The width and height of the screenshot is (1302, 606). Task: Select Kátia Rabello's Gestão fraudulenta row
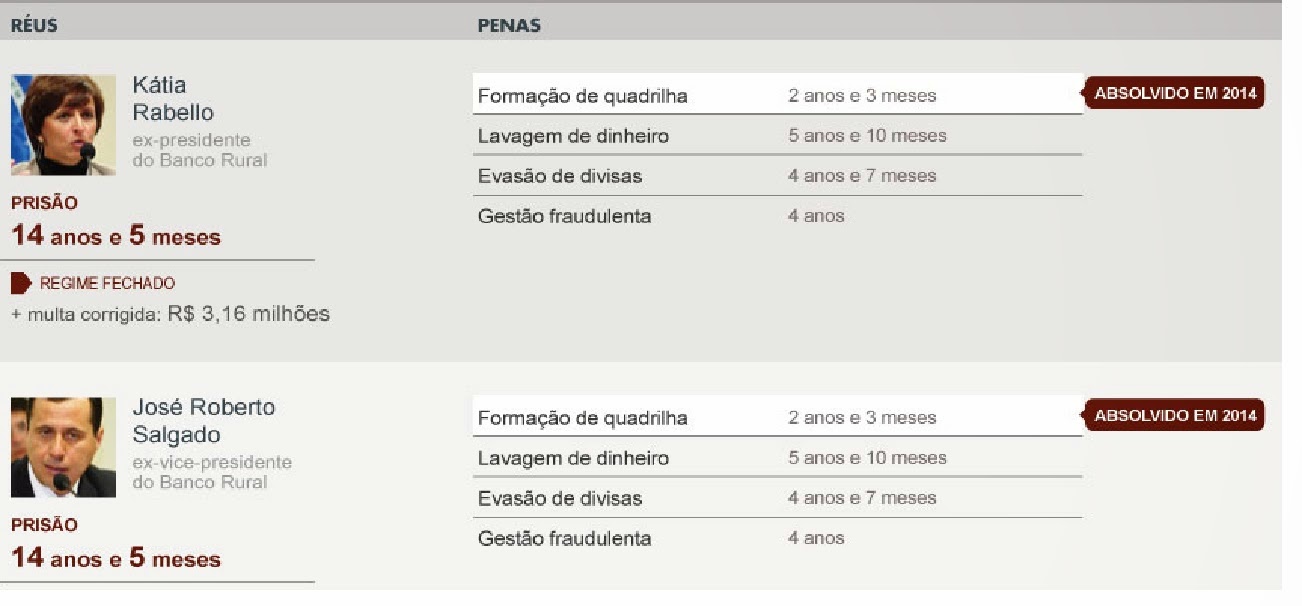[778, 215]
